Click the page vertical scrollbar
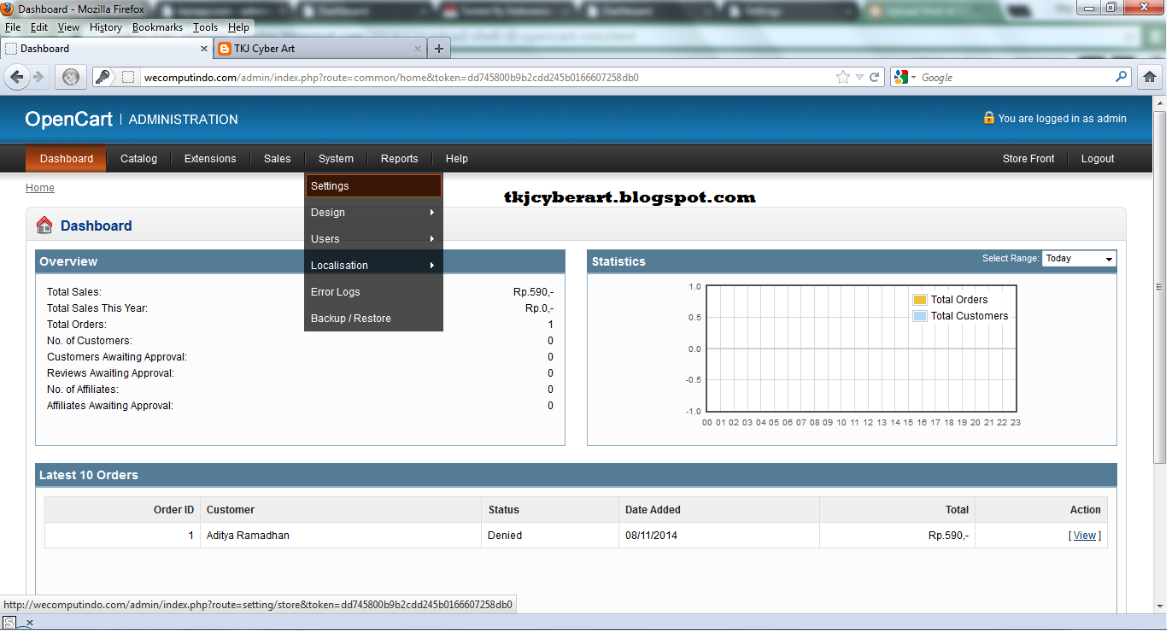Image resolution: width=1167 pixels, height=631 pixels. click(x=1159, y=286)
